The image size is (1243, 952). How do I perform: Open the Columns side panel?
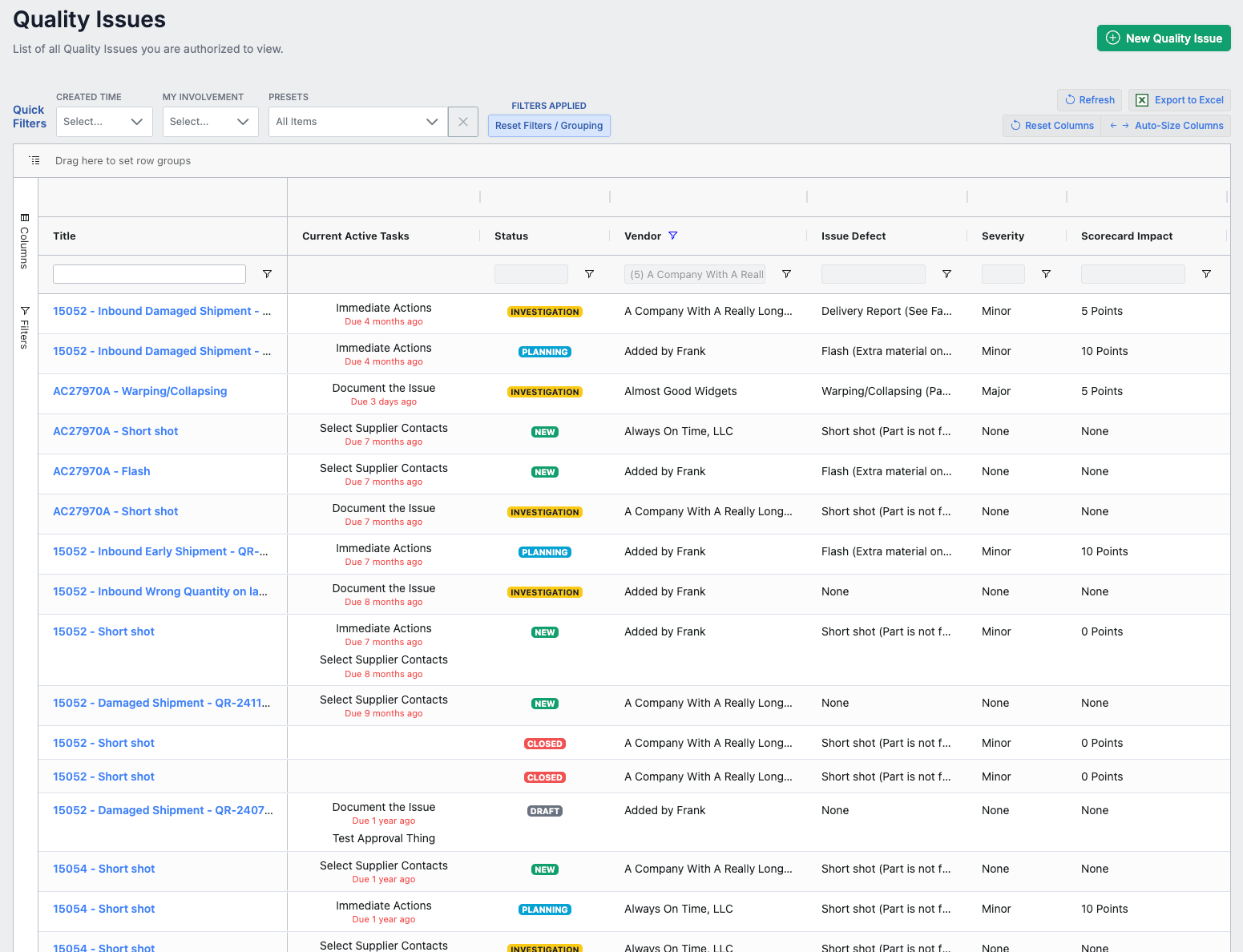[25, 241]
